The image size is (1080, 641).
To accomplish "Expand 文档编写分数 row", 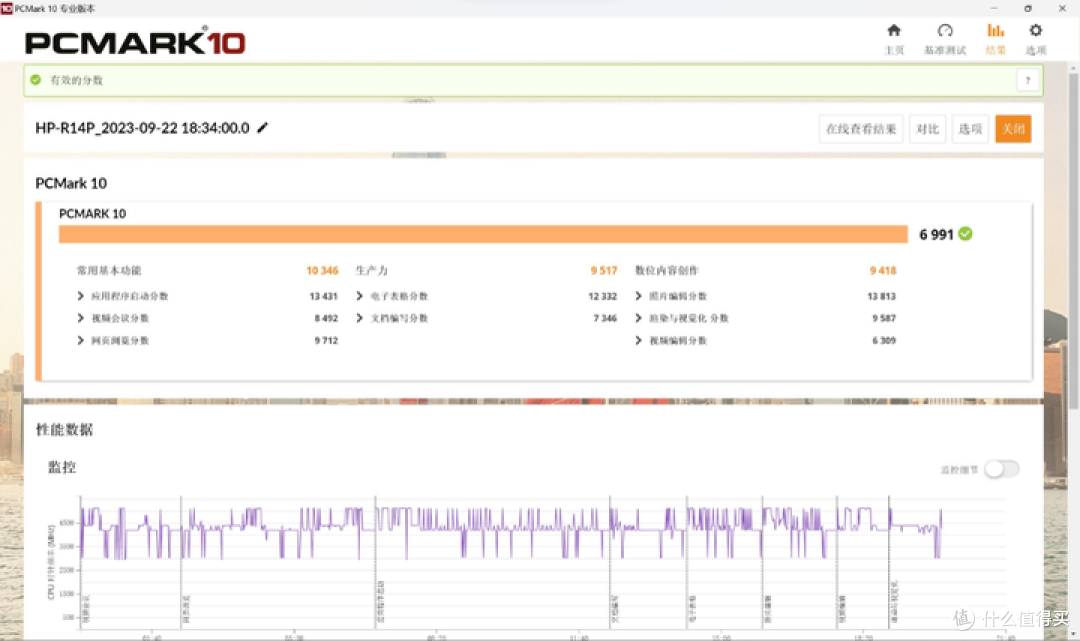I will [x=360, y=318].
